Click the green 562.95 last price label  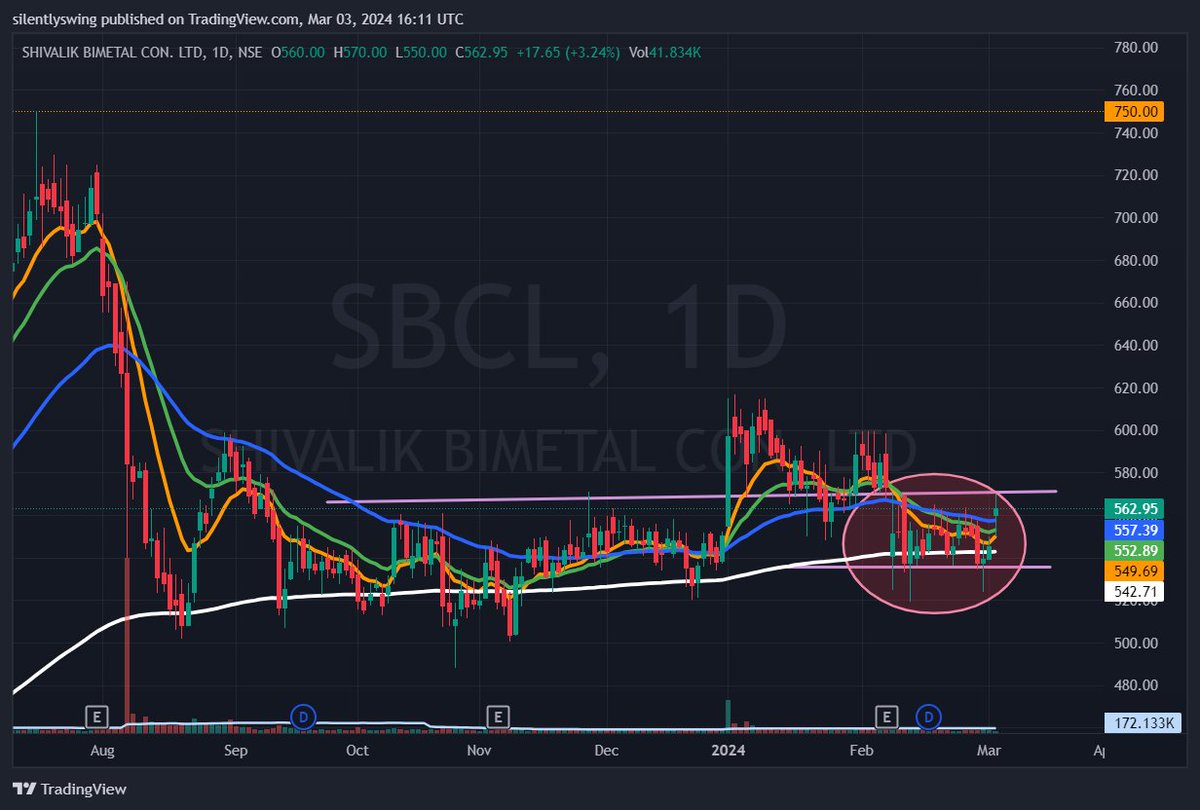tap(1136, 508)
